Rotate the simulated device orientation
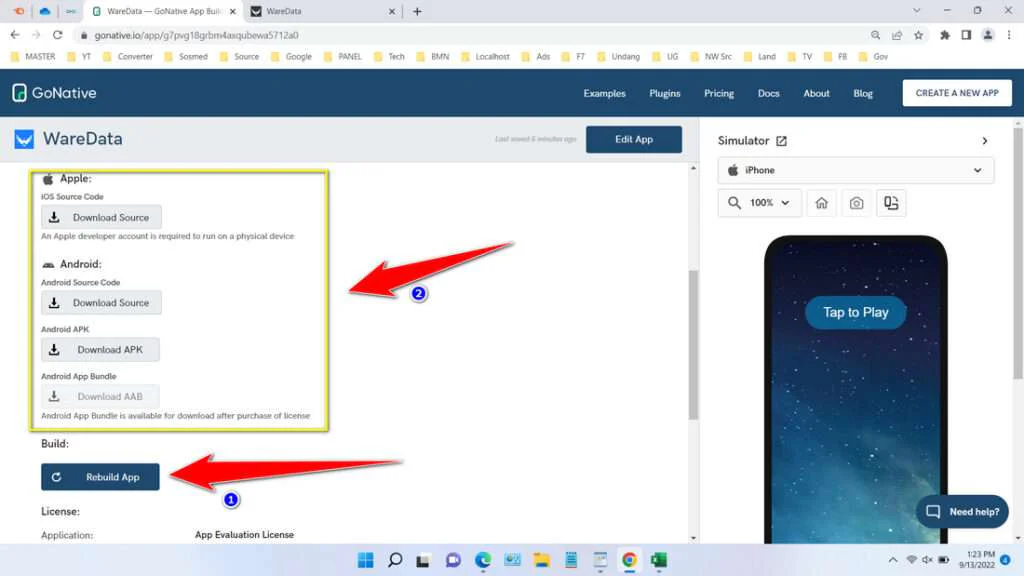Viewport: 1024px width, 576px height. 891,202
